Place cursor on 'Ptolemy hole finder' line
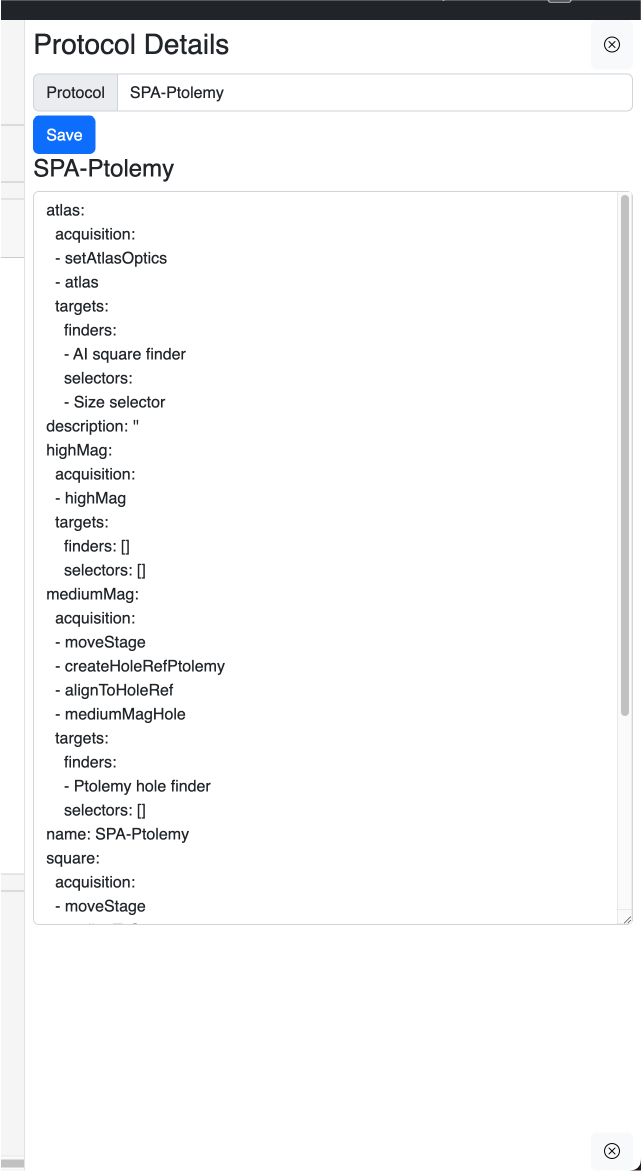The width and height of the screenshot is (641, 1171). (x=142, y=786)
